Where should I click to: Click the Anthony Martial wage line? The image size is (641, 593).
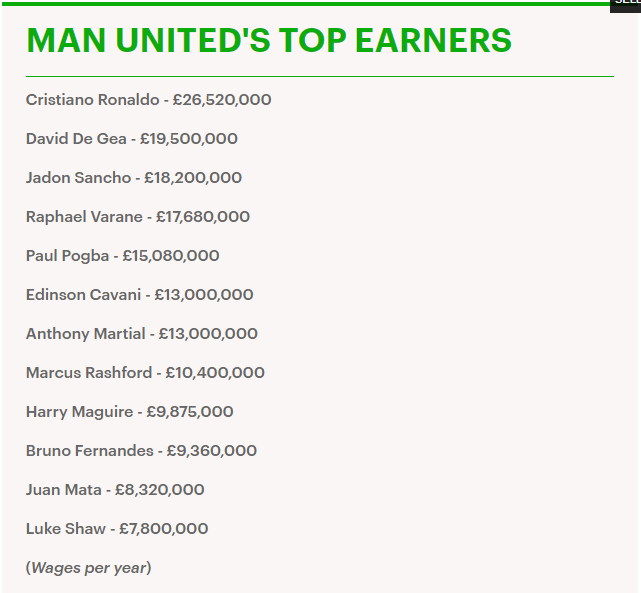coord(141,334)
